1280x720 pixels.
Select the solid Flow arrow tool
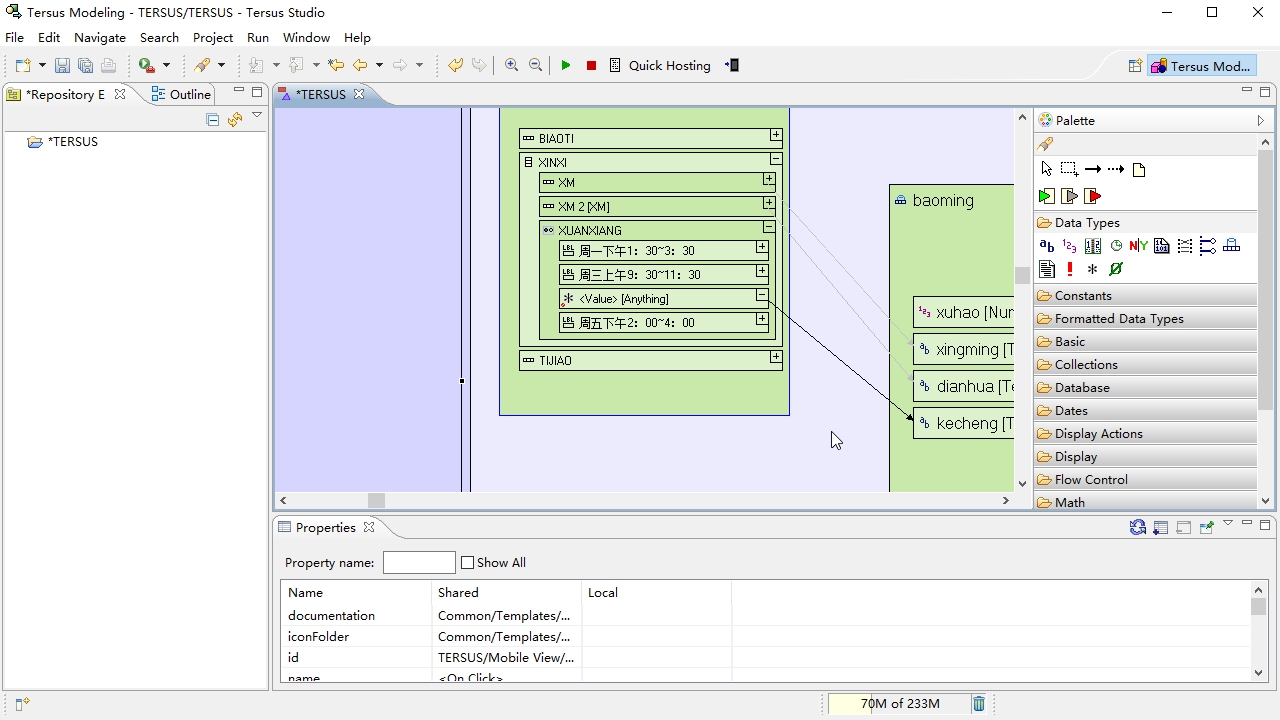[x=1092, y=169]
